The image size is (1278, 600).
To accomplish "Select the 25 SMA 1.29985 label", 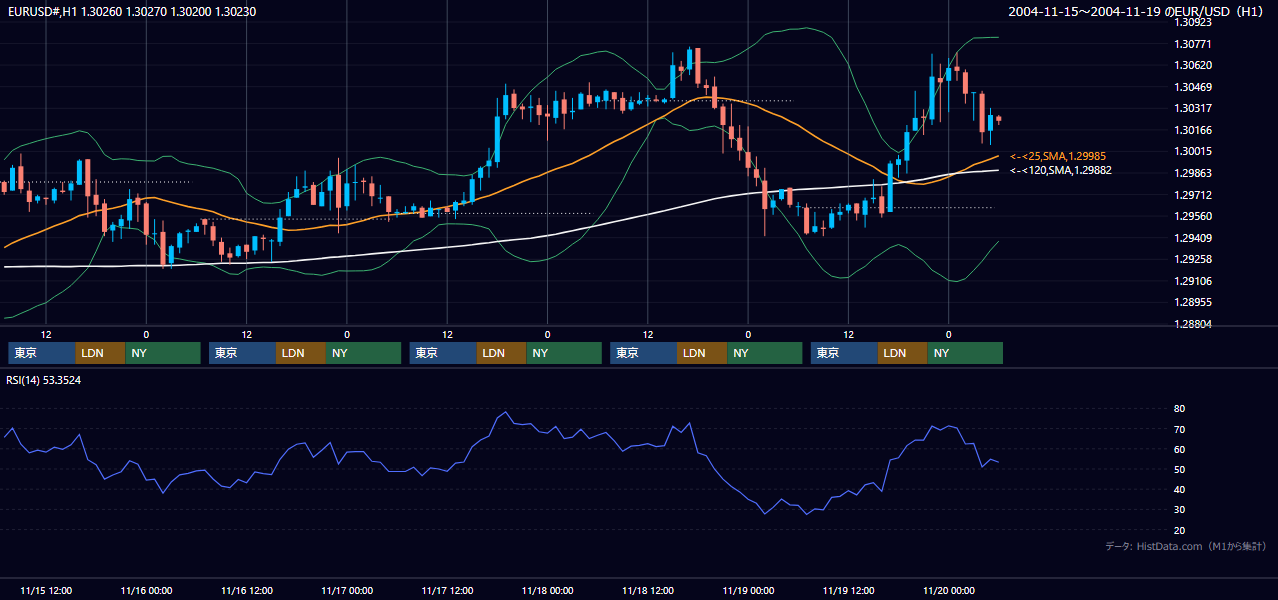I will [1059, 157].
